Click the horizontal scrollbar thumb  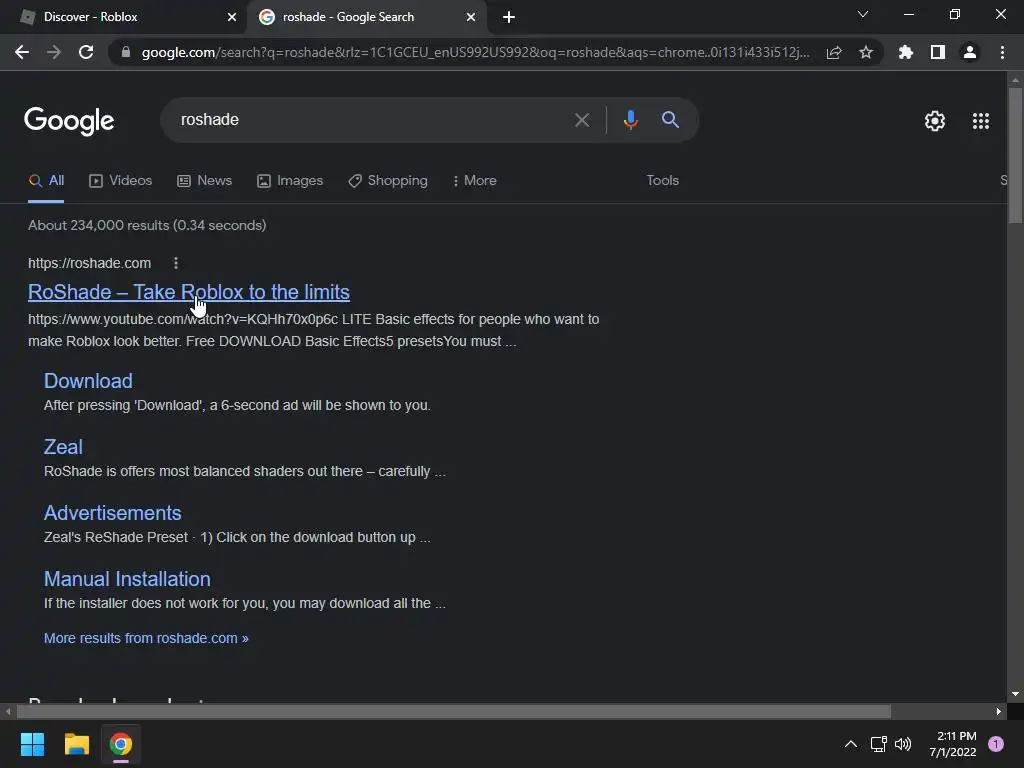[x=453, y=711]
